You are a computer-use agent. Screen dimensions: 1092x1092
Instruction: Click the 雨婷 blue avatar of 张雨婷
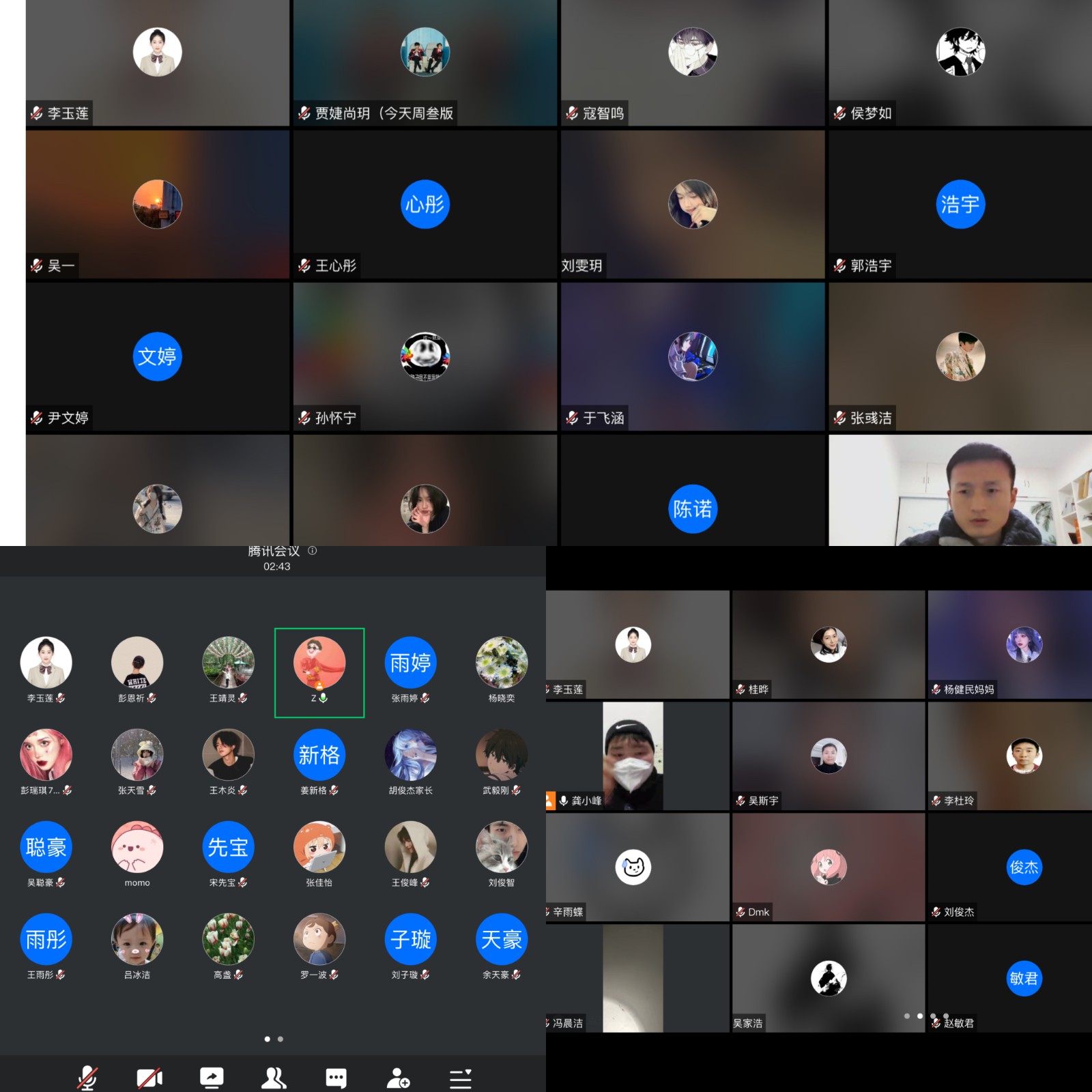pyautogui.click(x=410, y=662)
